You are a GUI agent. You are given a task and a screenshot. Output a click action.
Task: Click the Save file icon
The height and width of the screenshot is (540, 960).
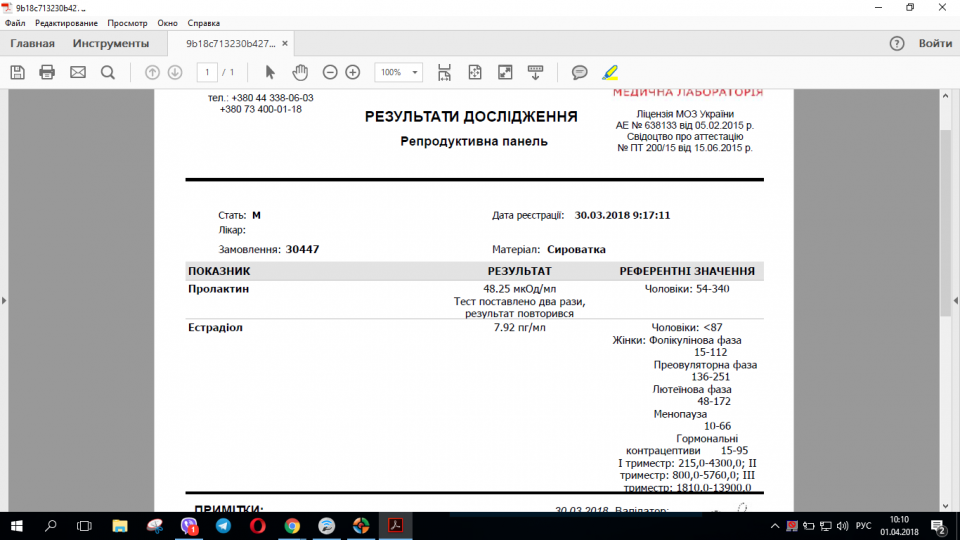point(17,72)
